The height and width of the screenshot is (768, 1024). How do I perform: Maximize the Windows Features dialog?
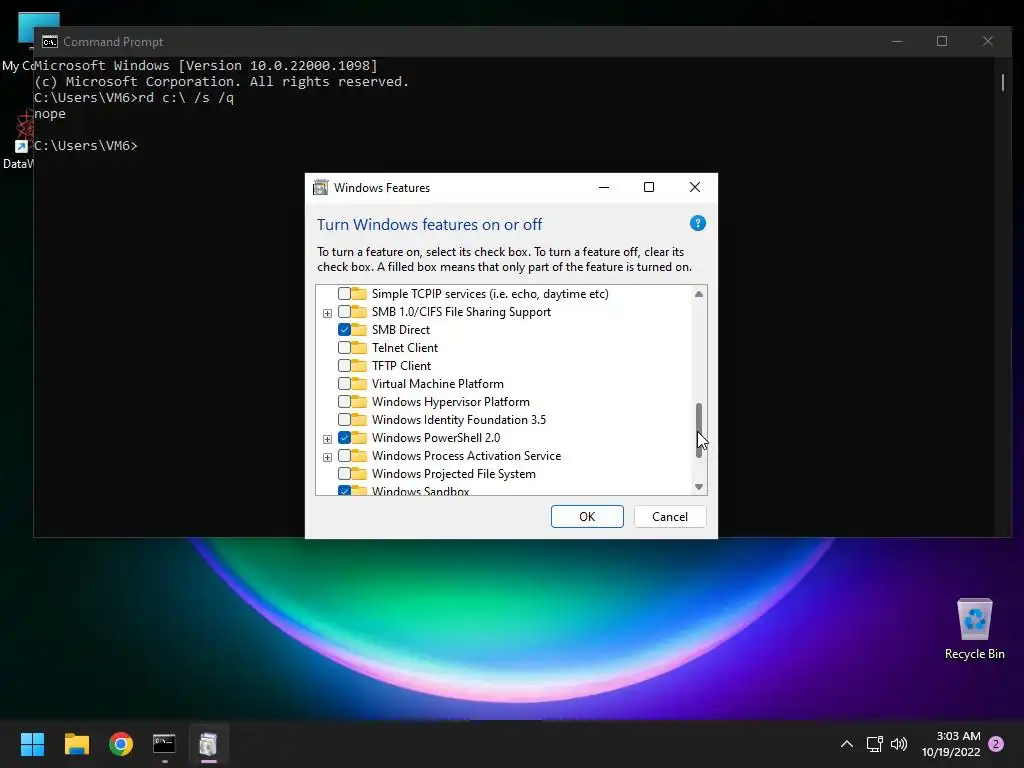(x=648, y=187)
